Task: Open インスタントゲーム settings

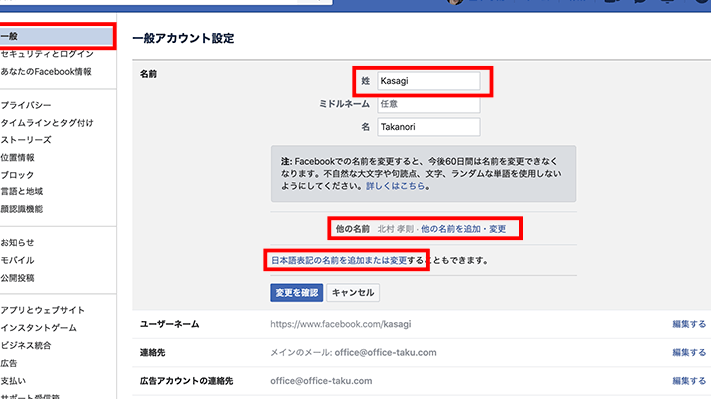Action: pyautogui.click(x=39, y=328)
